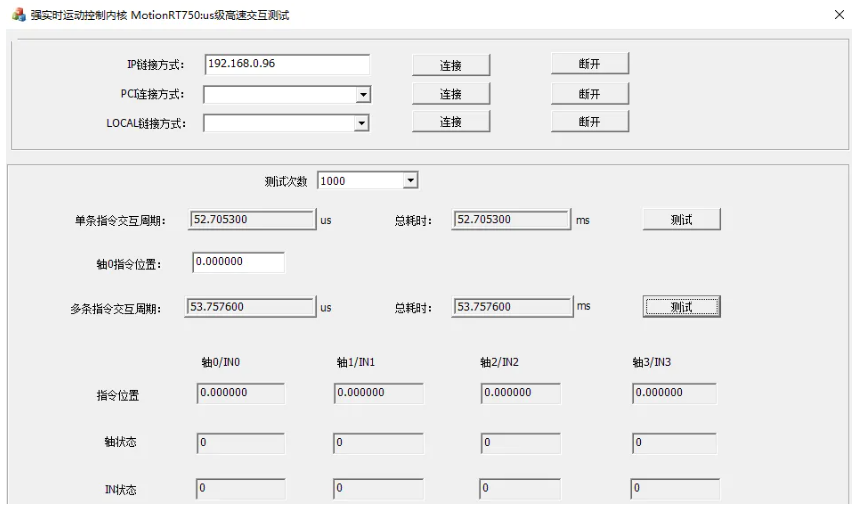Click 轴状态 field under 轴0/IN0
Screen dimensions: 857x509
point(240,443)
